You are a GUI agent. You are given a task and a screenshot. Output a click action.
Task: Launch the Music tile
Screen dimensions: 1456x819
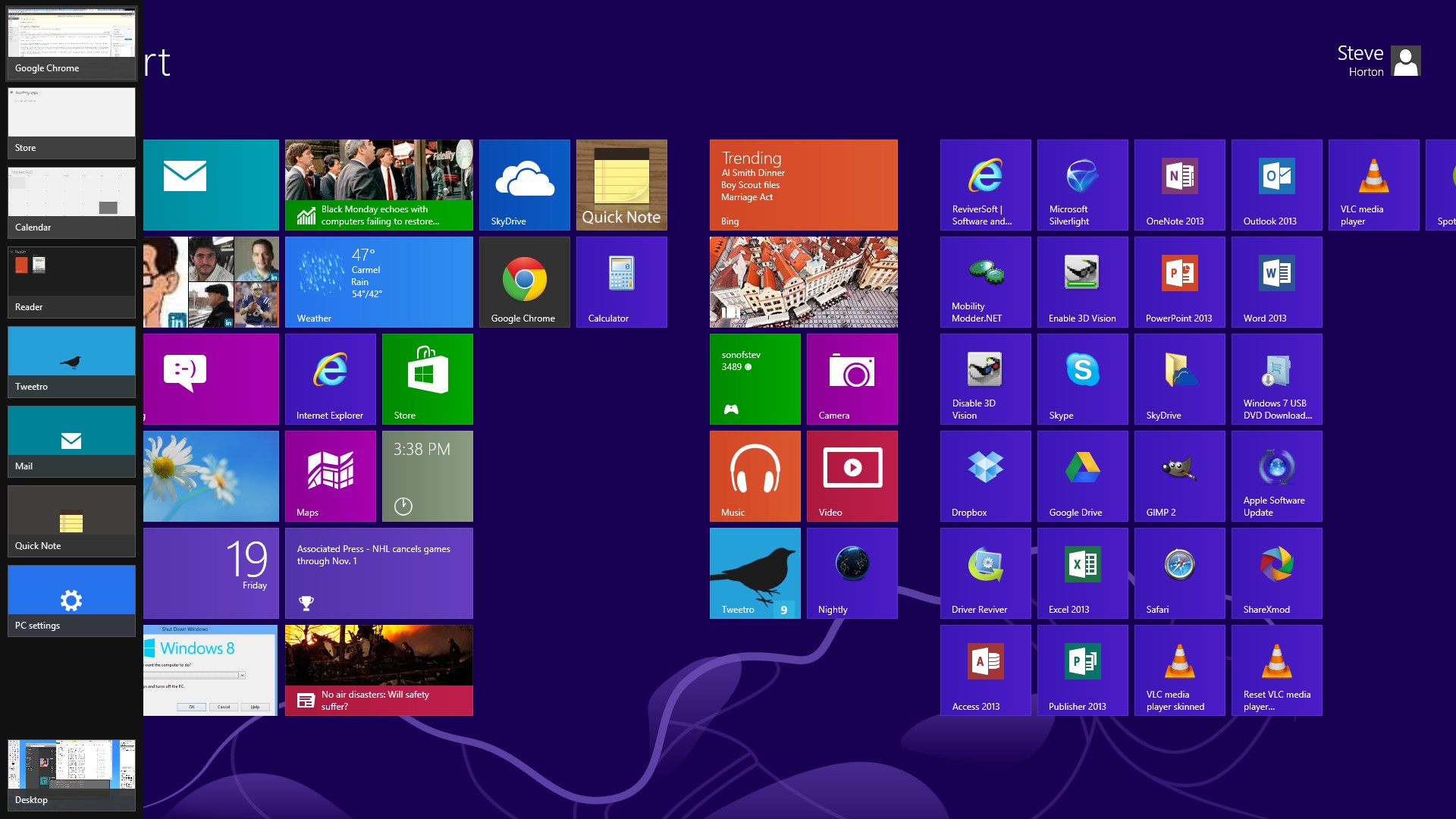tap(755, 476)
